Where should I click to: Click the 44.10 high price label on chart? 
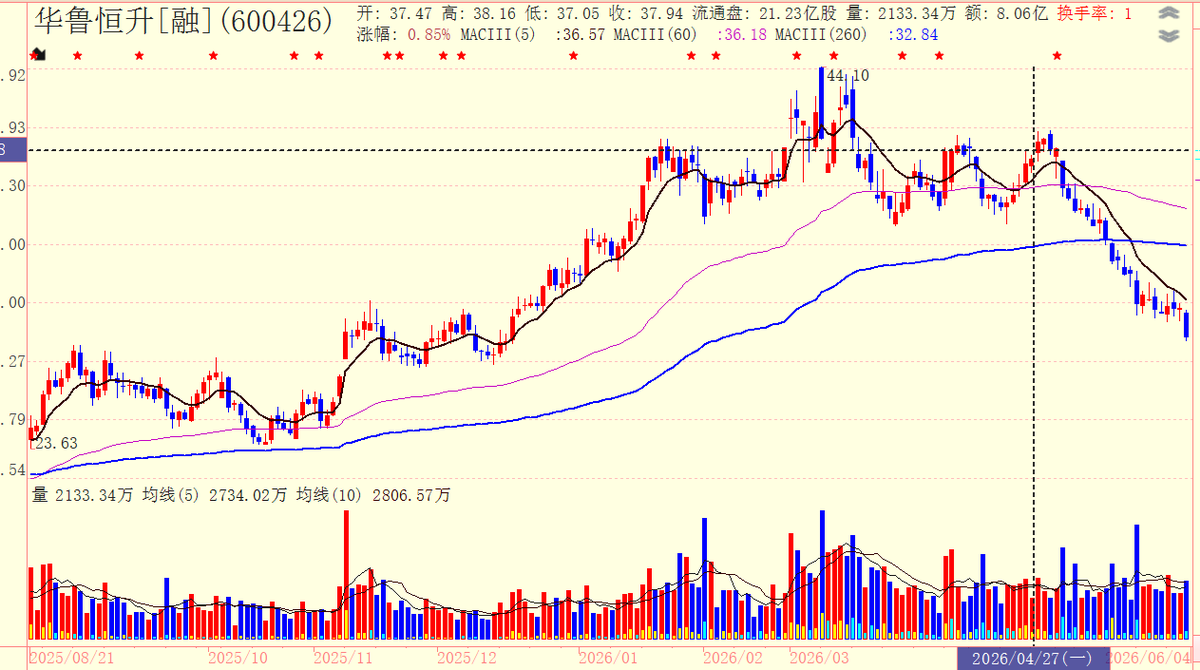848,76
